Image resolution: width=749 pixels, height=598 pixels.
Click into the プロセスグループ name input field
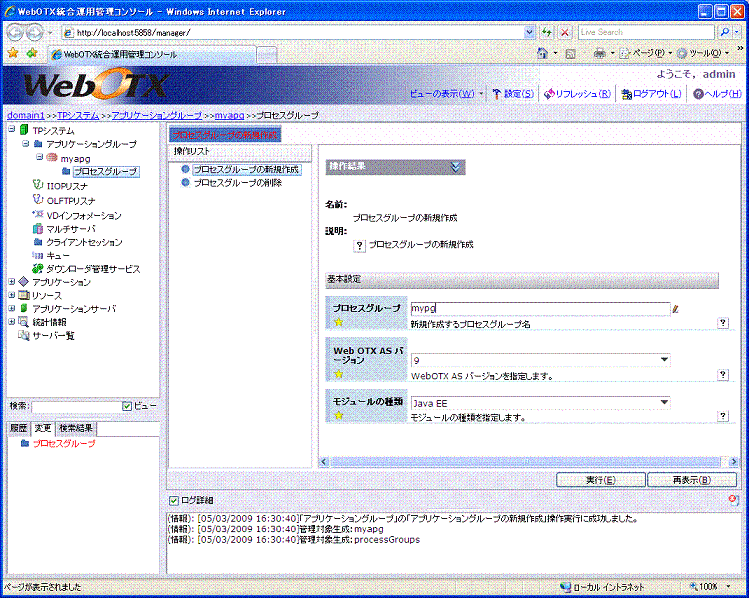coord(538,310)
